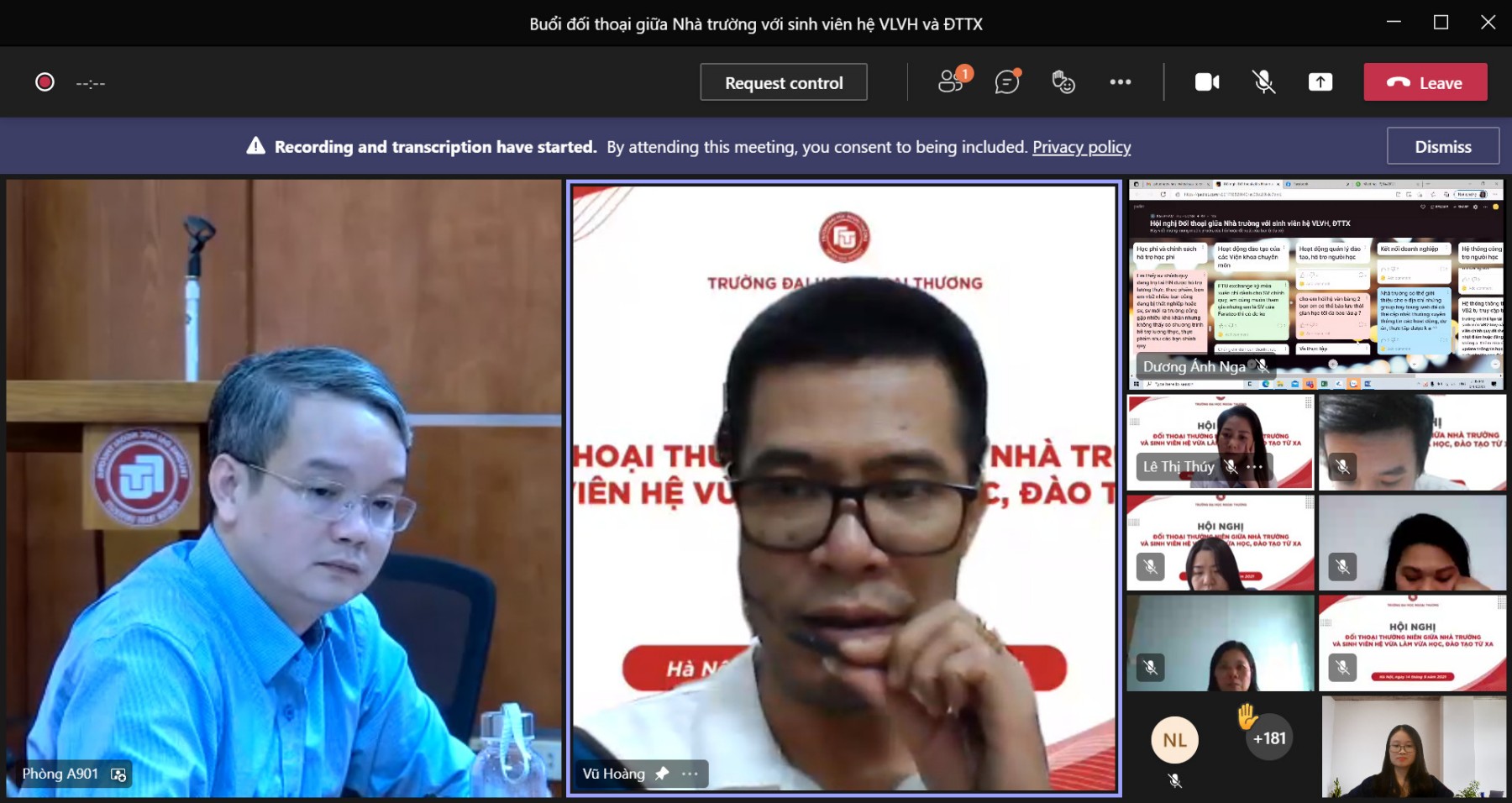Click the recording indicator icon

45,82
